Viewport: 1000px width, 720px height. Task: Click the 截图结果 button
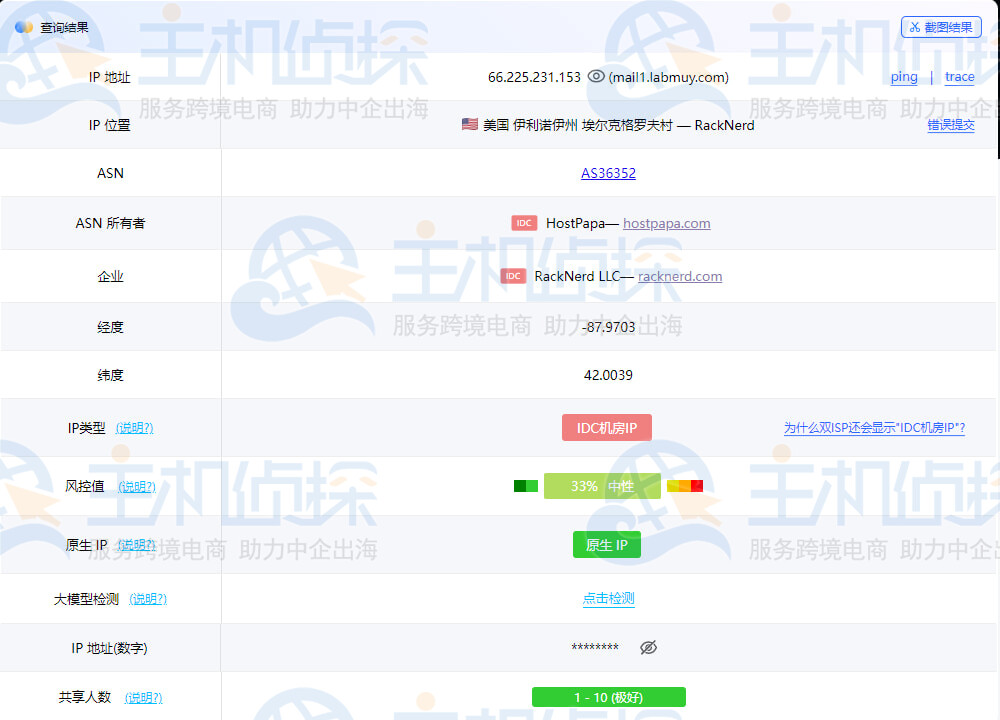(x=941, y=26)
